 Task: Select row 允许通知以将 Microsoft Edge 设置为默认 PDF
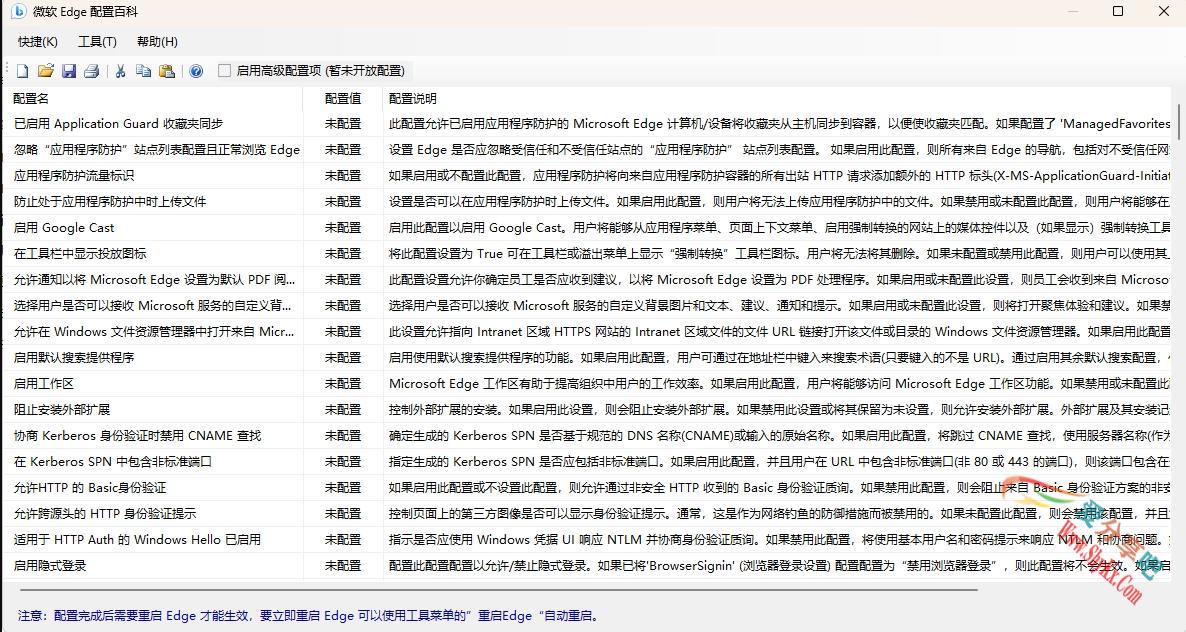click(587, 280)
